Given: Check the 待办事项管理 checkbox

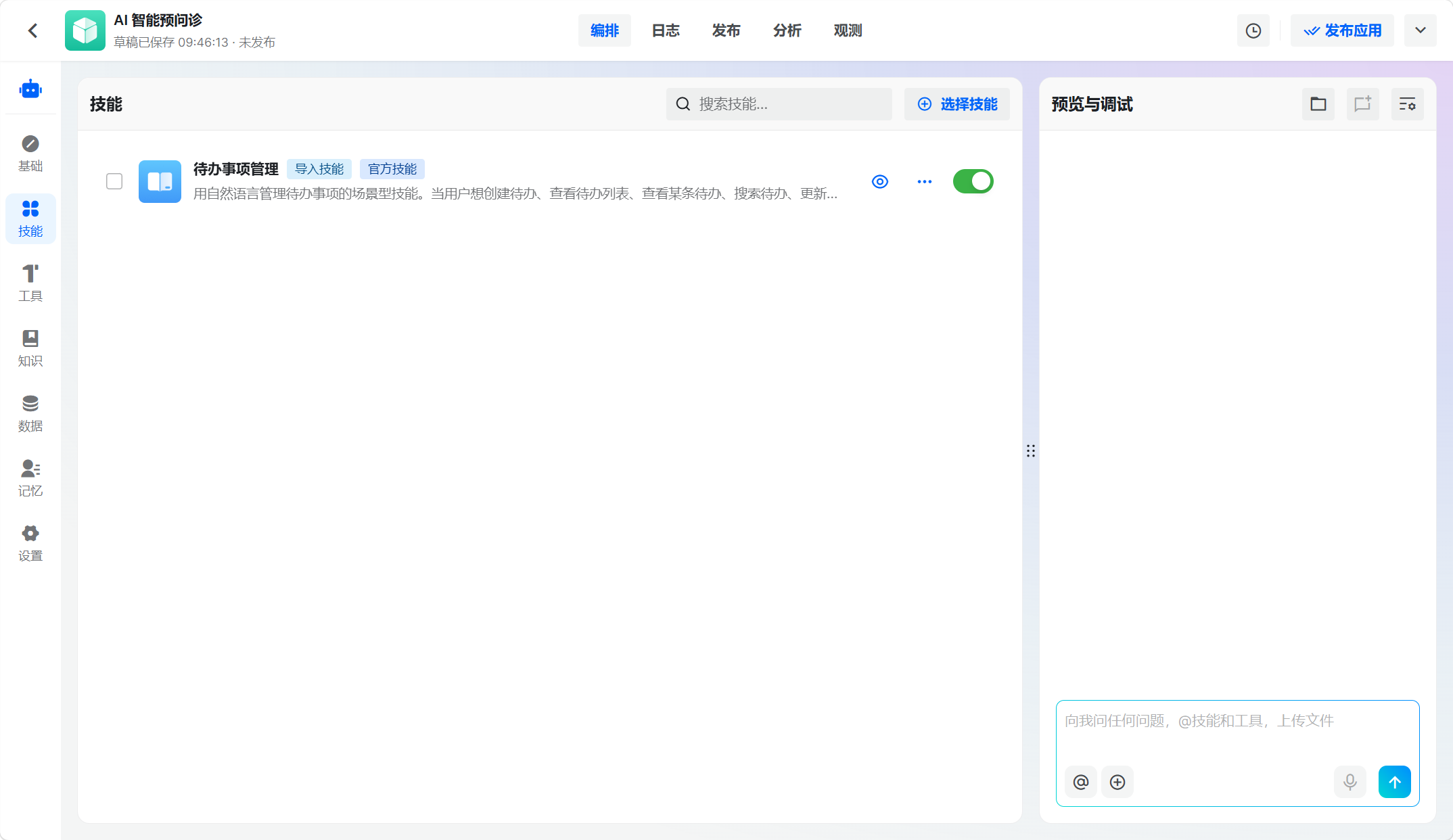Looking at the screenshot, I should (x=114, y=181).
